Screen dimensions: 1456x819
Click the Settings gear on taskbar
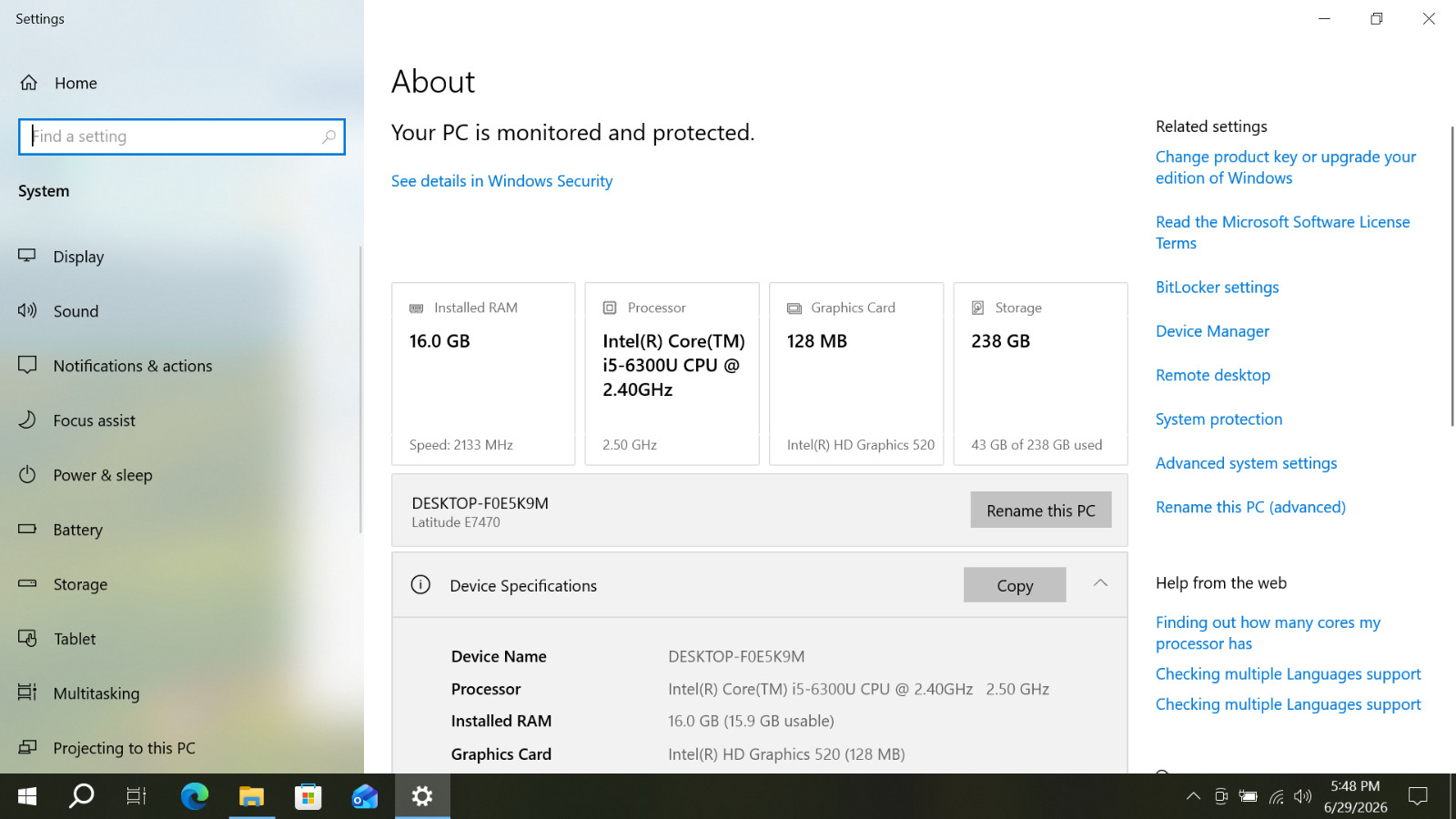click(x=422, y=796)
